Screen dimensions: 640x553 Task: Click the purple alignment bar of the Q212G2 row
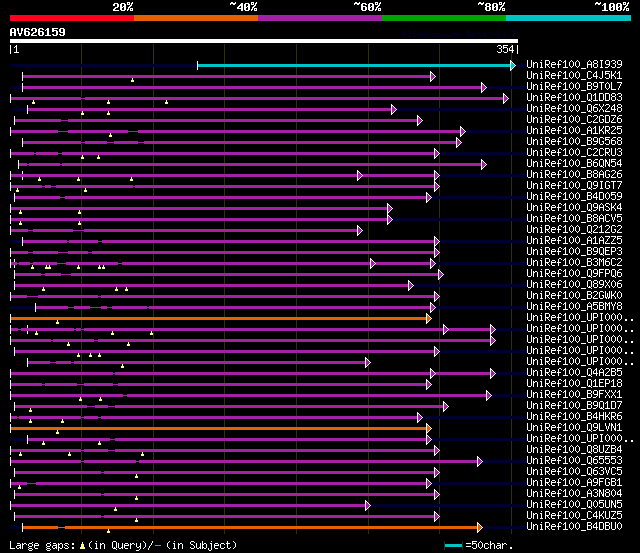tap(184, 231)
